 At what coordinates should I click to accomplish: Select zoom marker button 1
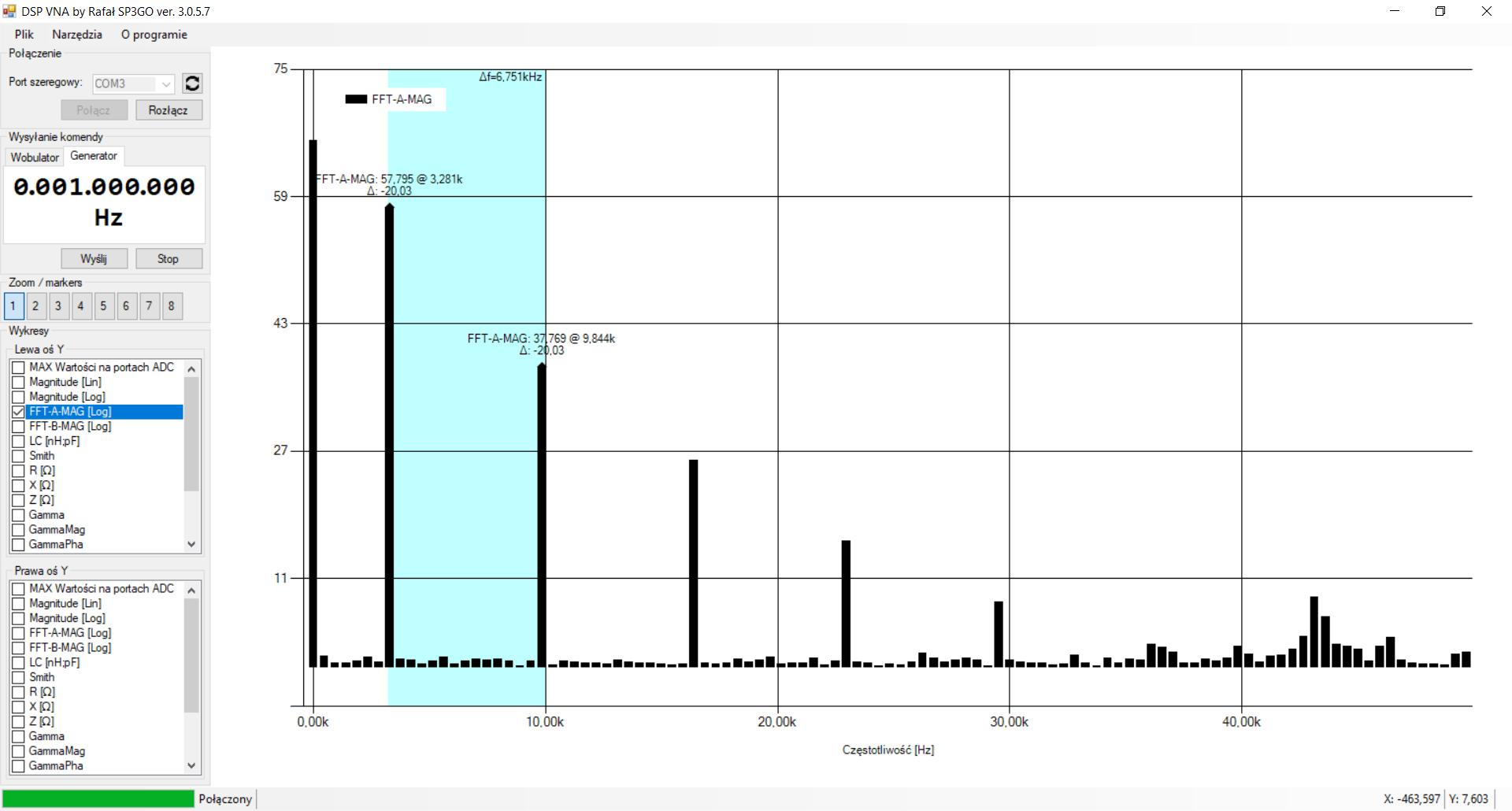13,306
